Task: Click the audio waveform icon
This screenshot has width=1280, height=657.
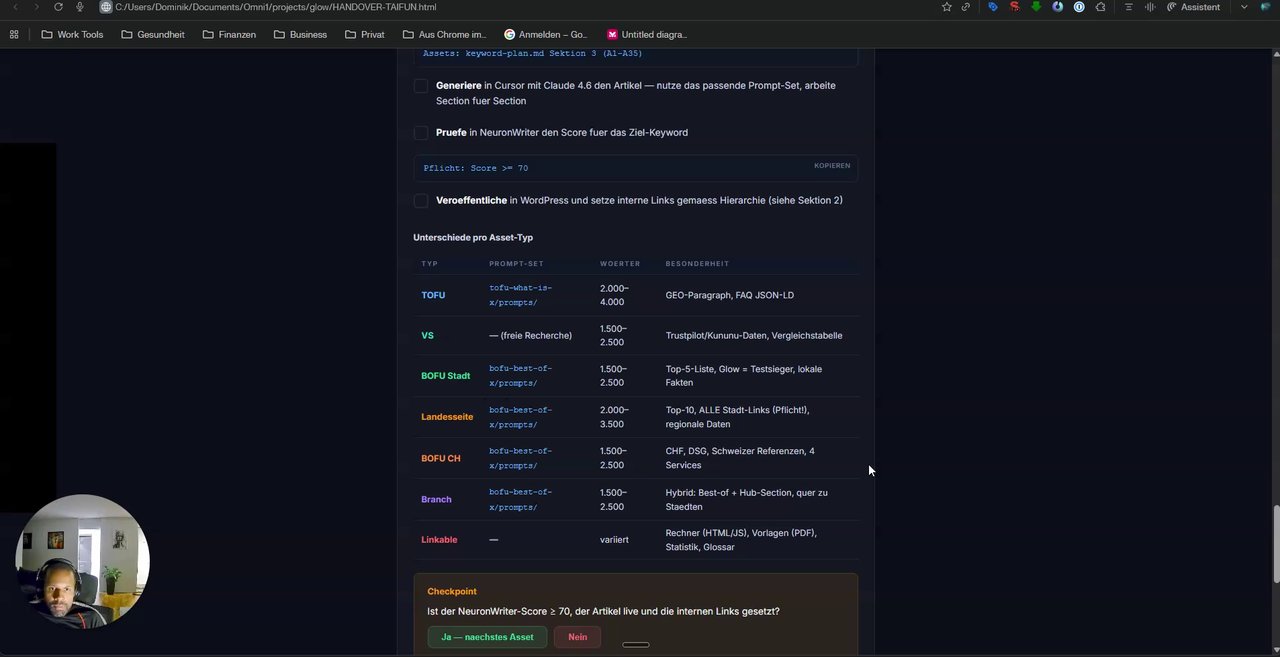Action: pyautogui.click(x=1150, y=7)
